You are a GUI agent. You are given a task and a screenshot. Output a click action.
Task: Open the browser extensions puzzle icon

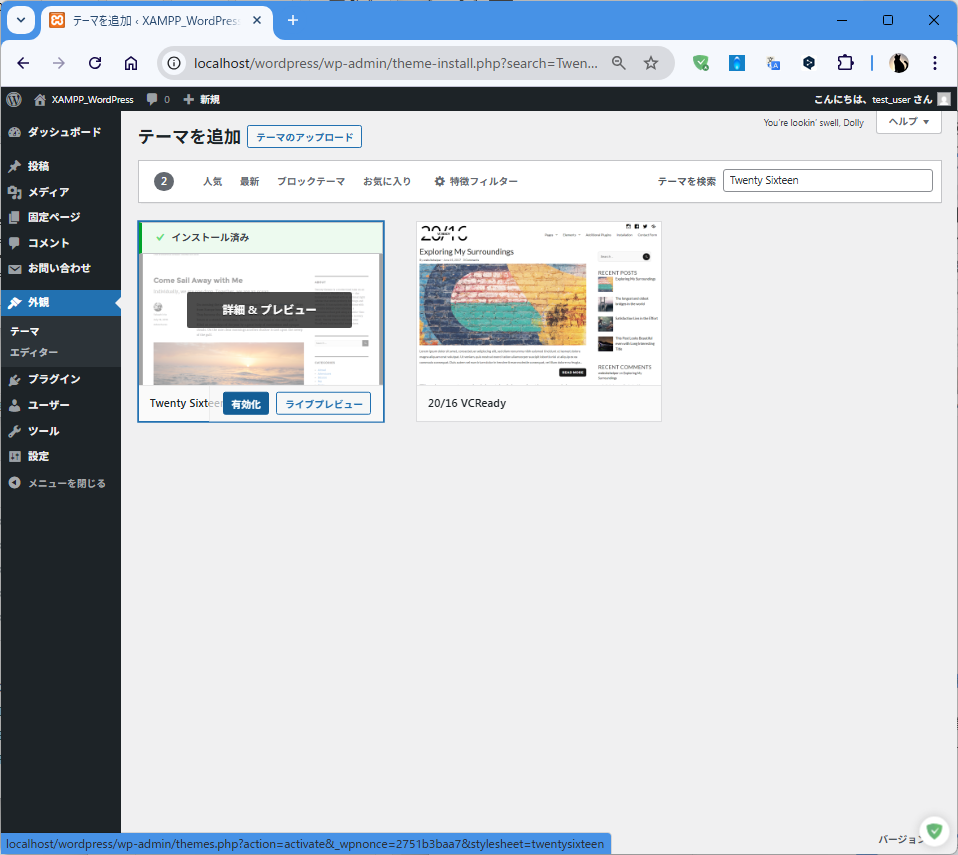click(x=845, y=63)
